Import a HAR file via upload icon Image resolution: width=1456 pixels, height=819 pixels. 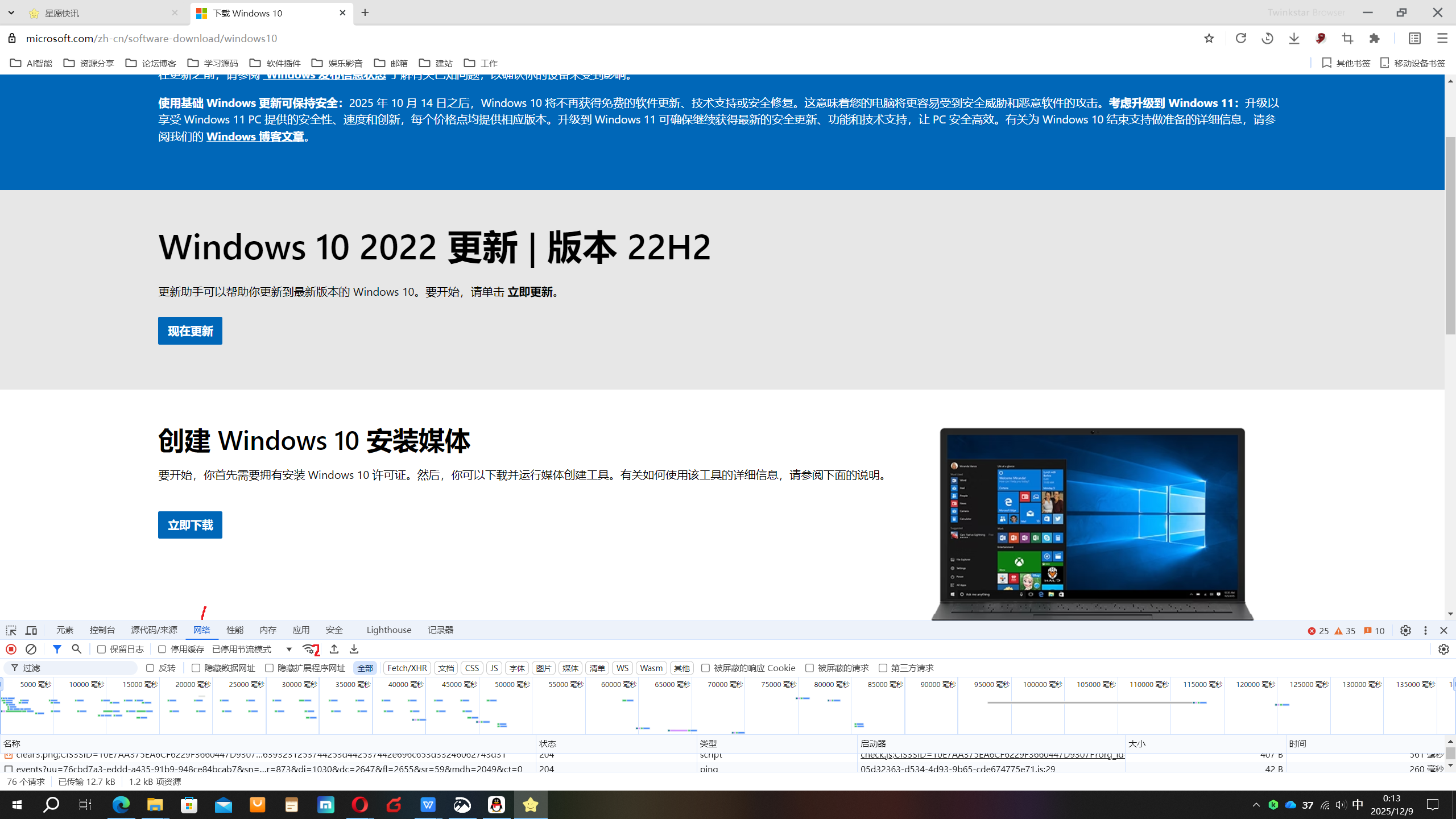pos(334,649)
